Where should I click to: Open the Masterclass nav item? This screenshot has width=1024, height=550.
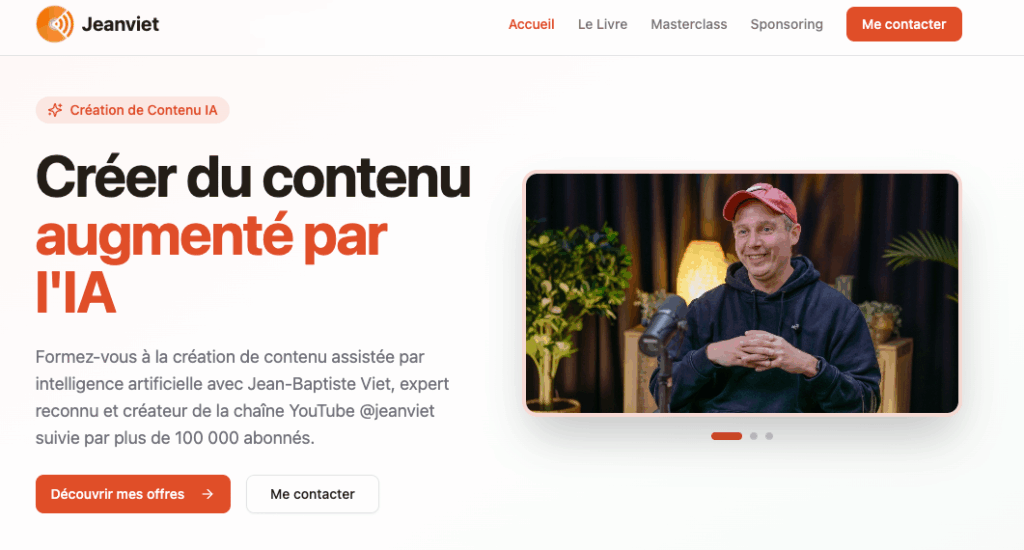click(688, 24)
